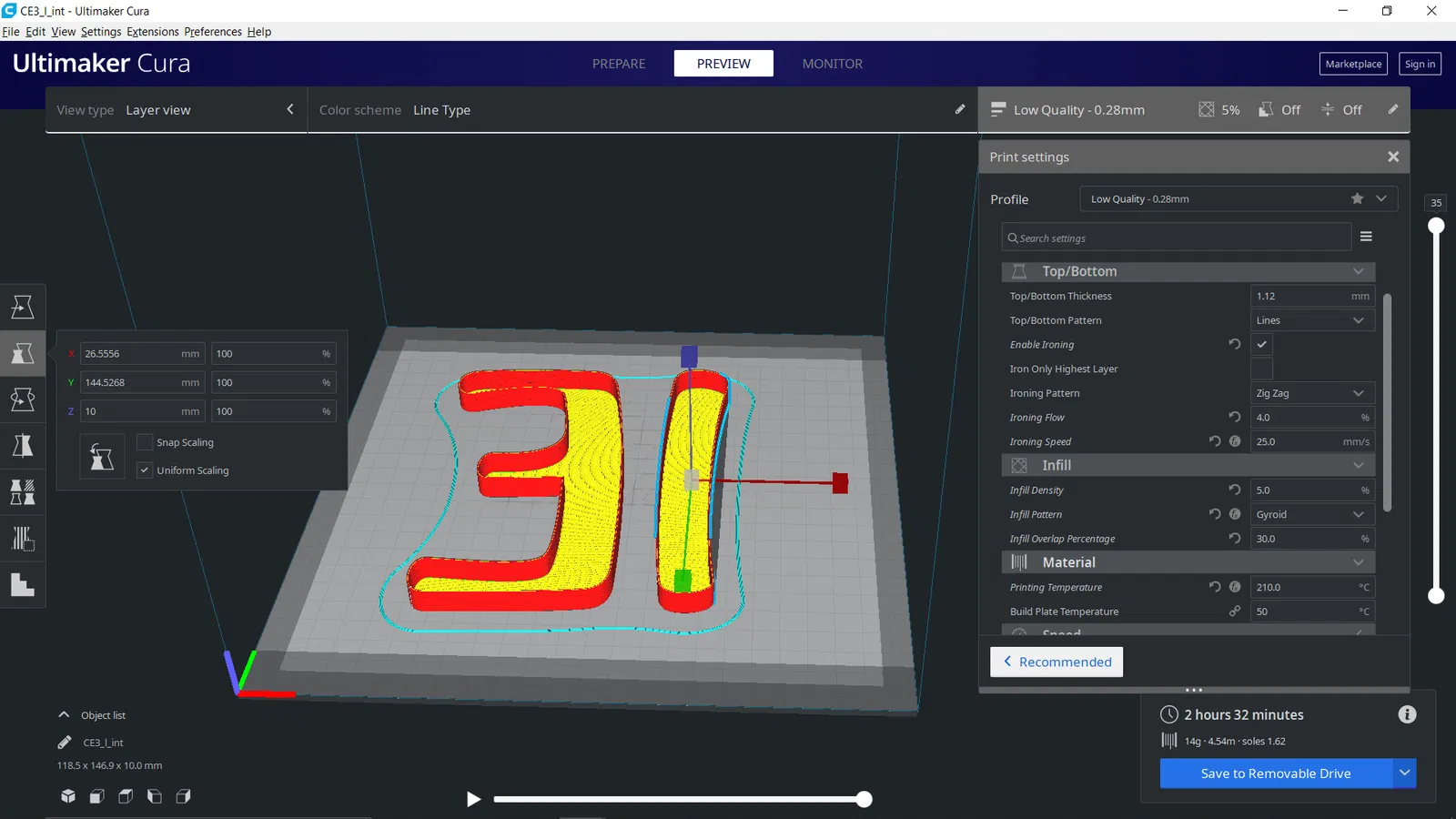
Task: Open the Per Model Settings tool
Action: 23,492
